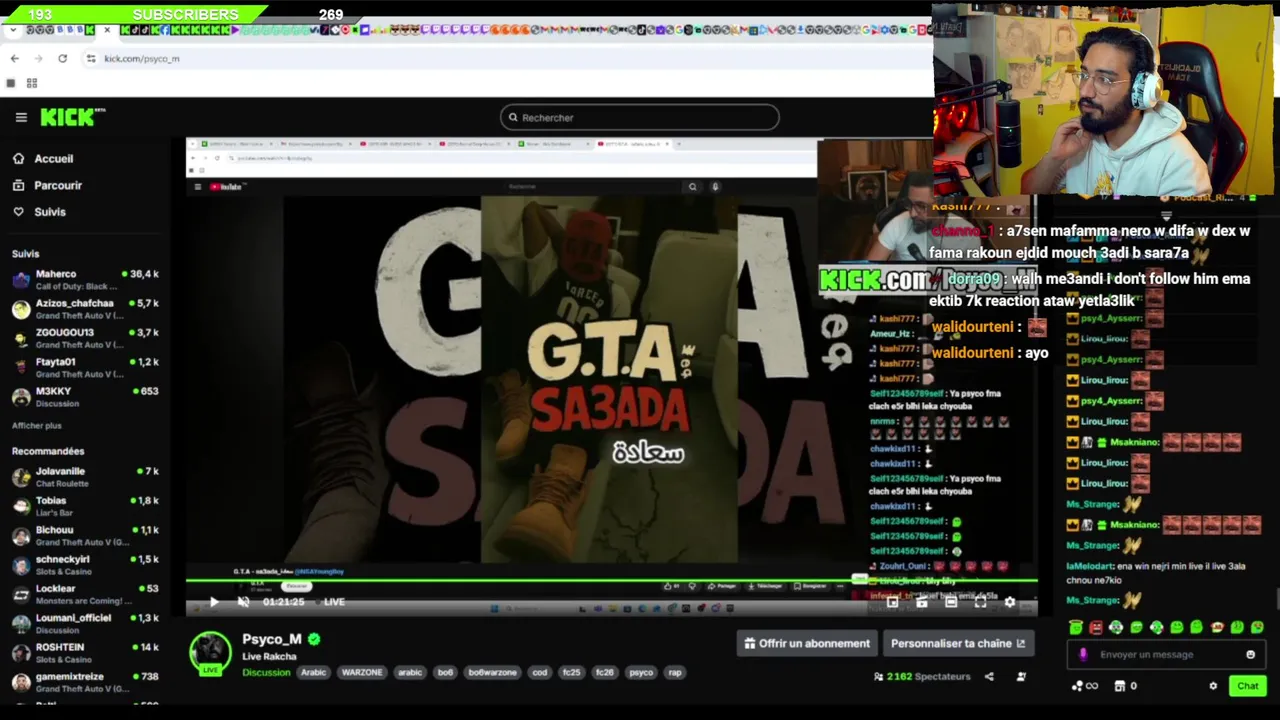Close the active browser tab
The height and width of the screenshot is (720, 1280).
pos(107,30)
